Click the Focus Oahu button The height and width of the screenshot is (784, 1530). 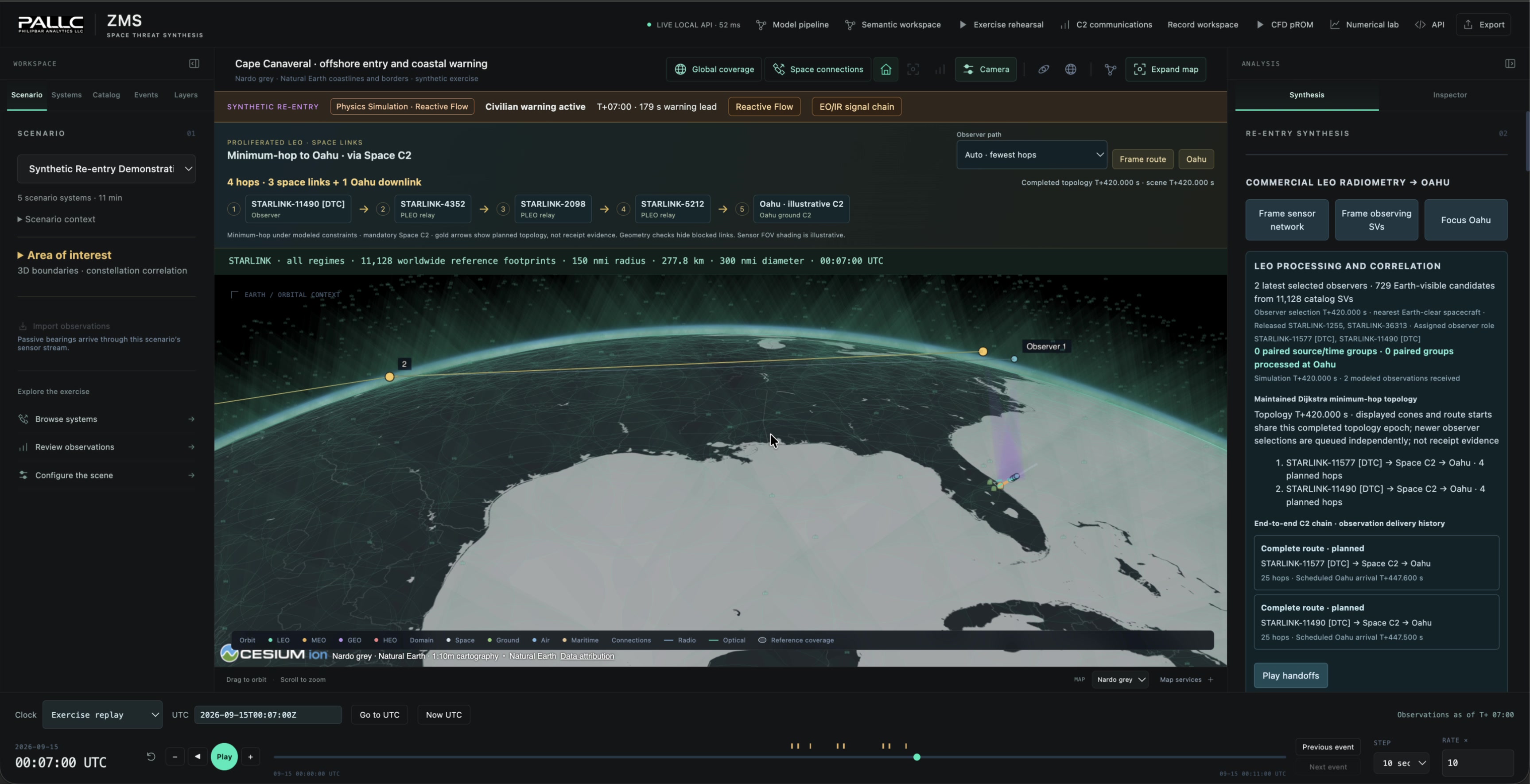1466,220
